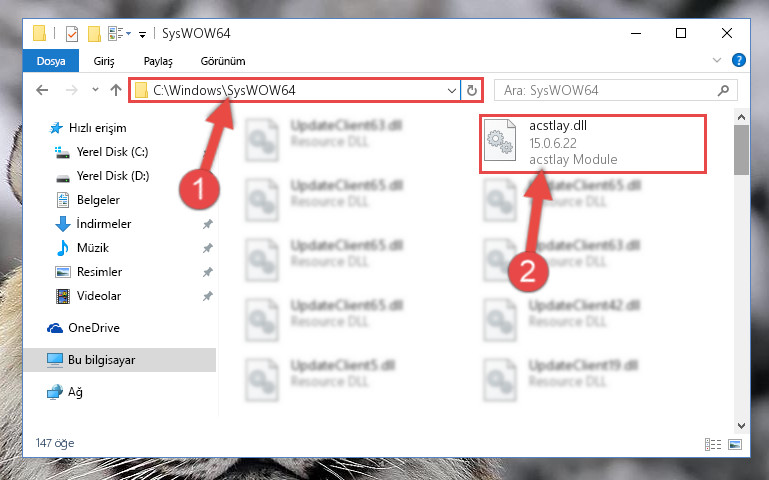Open customize quick access toolbar dropdown
Screen dimensions: 769x480
click(x=142, y=34)
